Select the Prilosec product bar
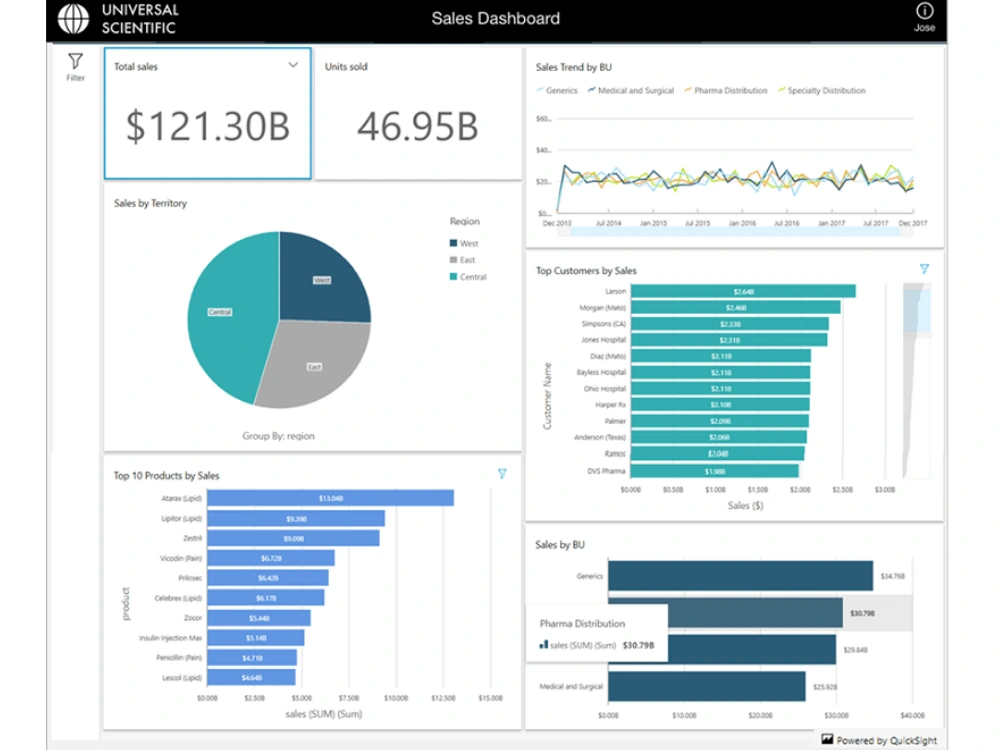Image resolution: width=1000 pixels, height=750 pixels. pos(268,578)
